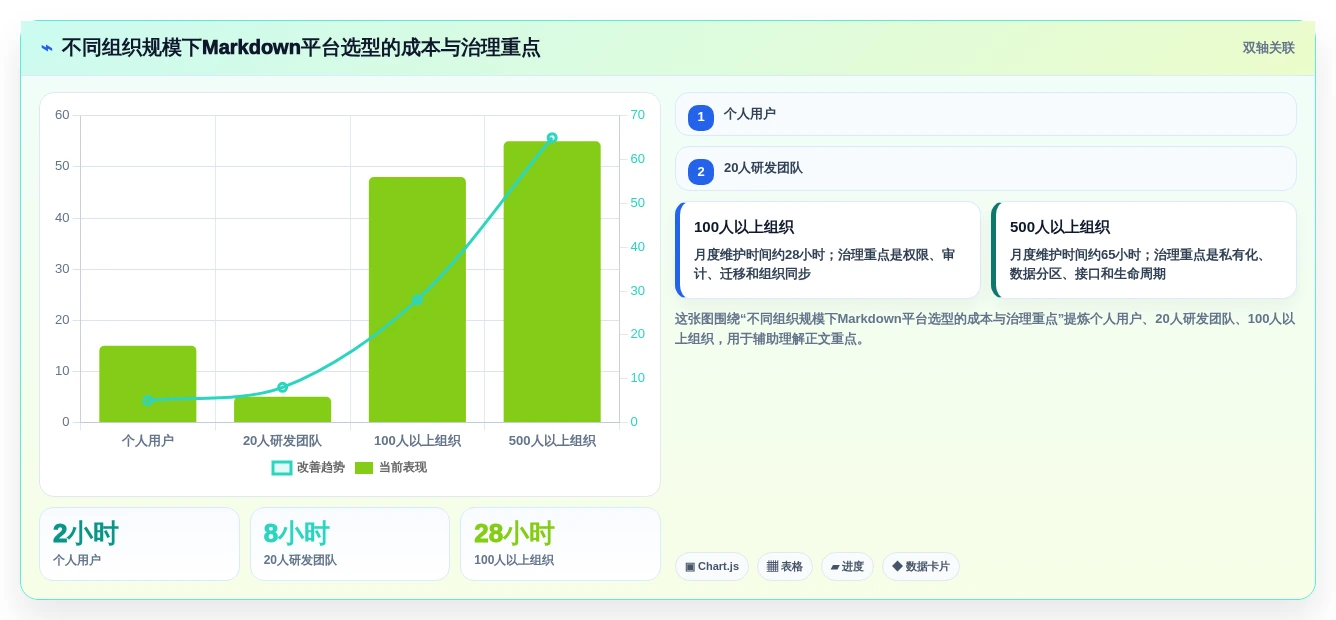1336x620 pixels.
Task: Click the 个人用户 x-axis label
Action: tap(148, 440)
